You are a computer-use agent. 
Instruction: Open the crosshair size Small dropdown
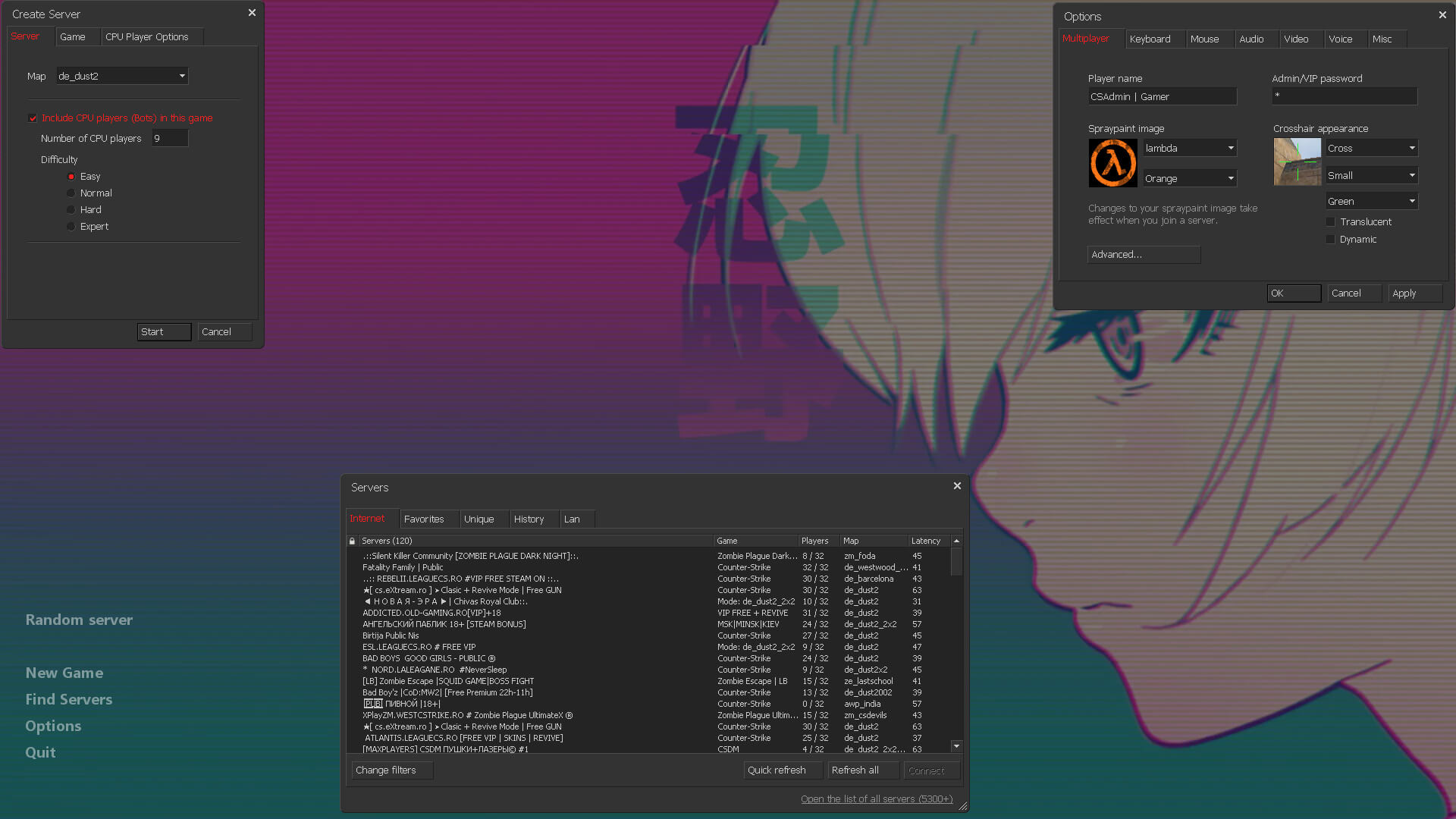tap(1372, 175)
